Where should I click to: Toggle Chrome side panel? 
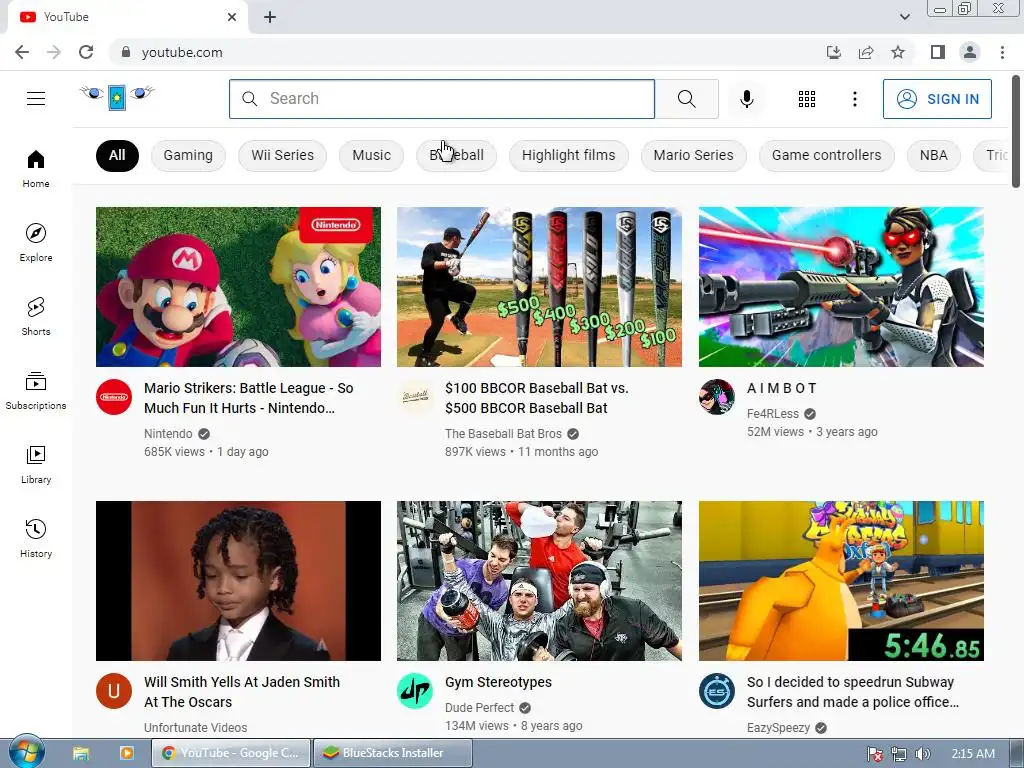coord(938,52)
